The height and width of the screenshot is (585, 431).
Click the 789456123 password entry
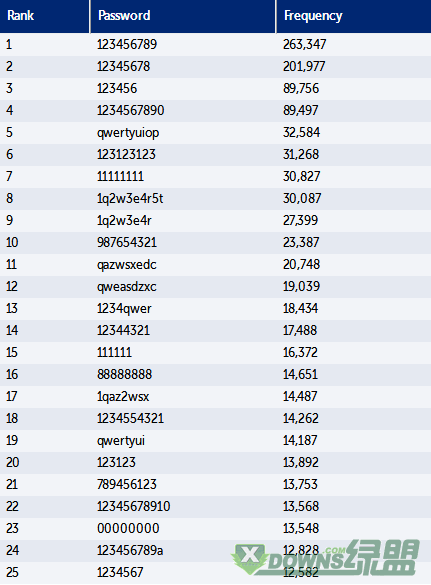pyautogui.click(x=127, y=485)
